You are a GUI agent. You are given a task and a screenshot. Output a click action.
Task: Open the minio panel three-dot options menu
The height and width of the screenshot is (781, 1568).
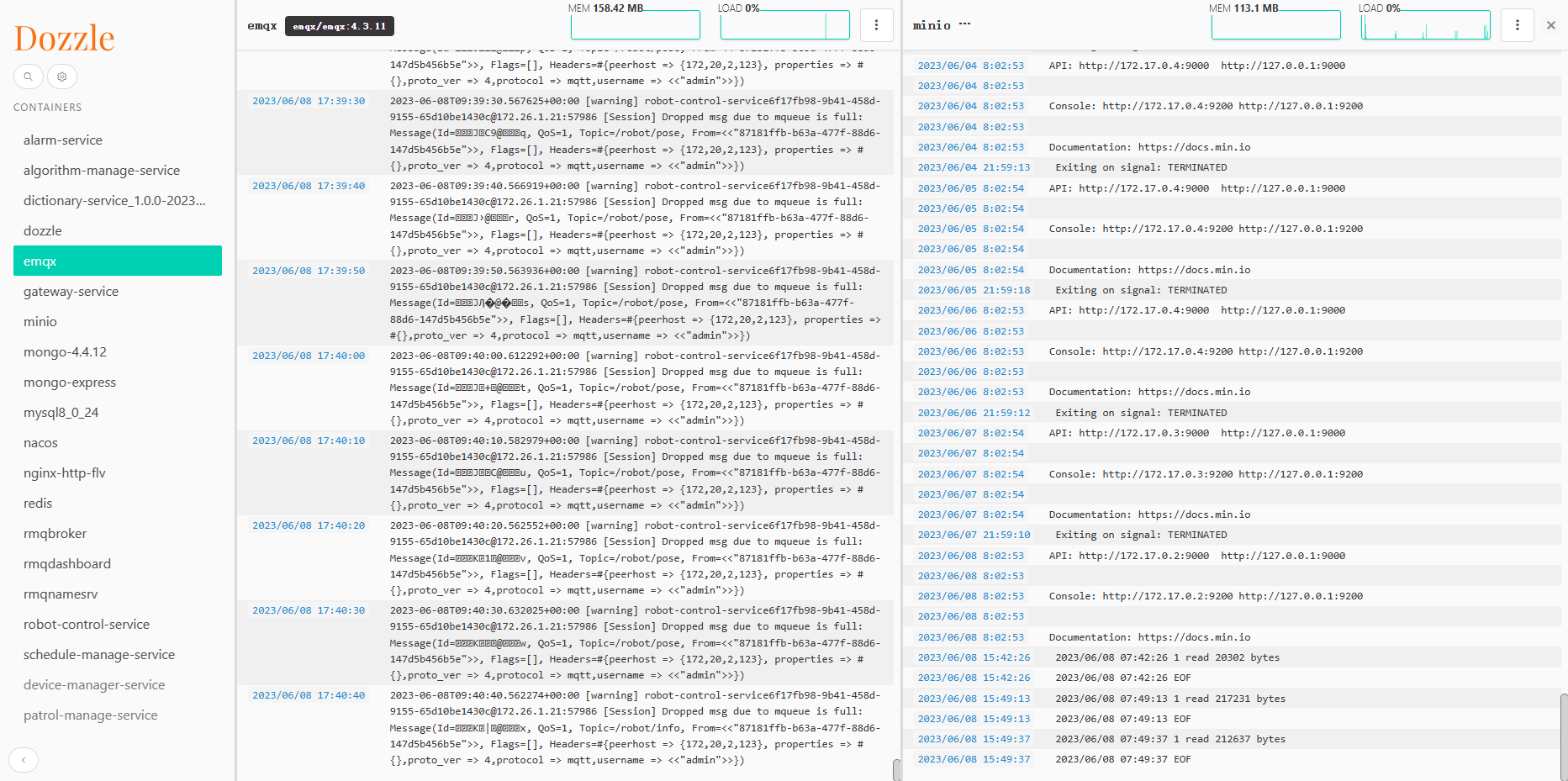tap(1518, 25)
